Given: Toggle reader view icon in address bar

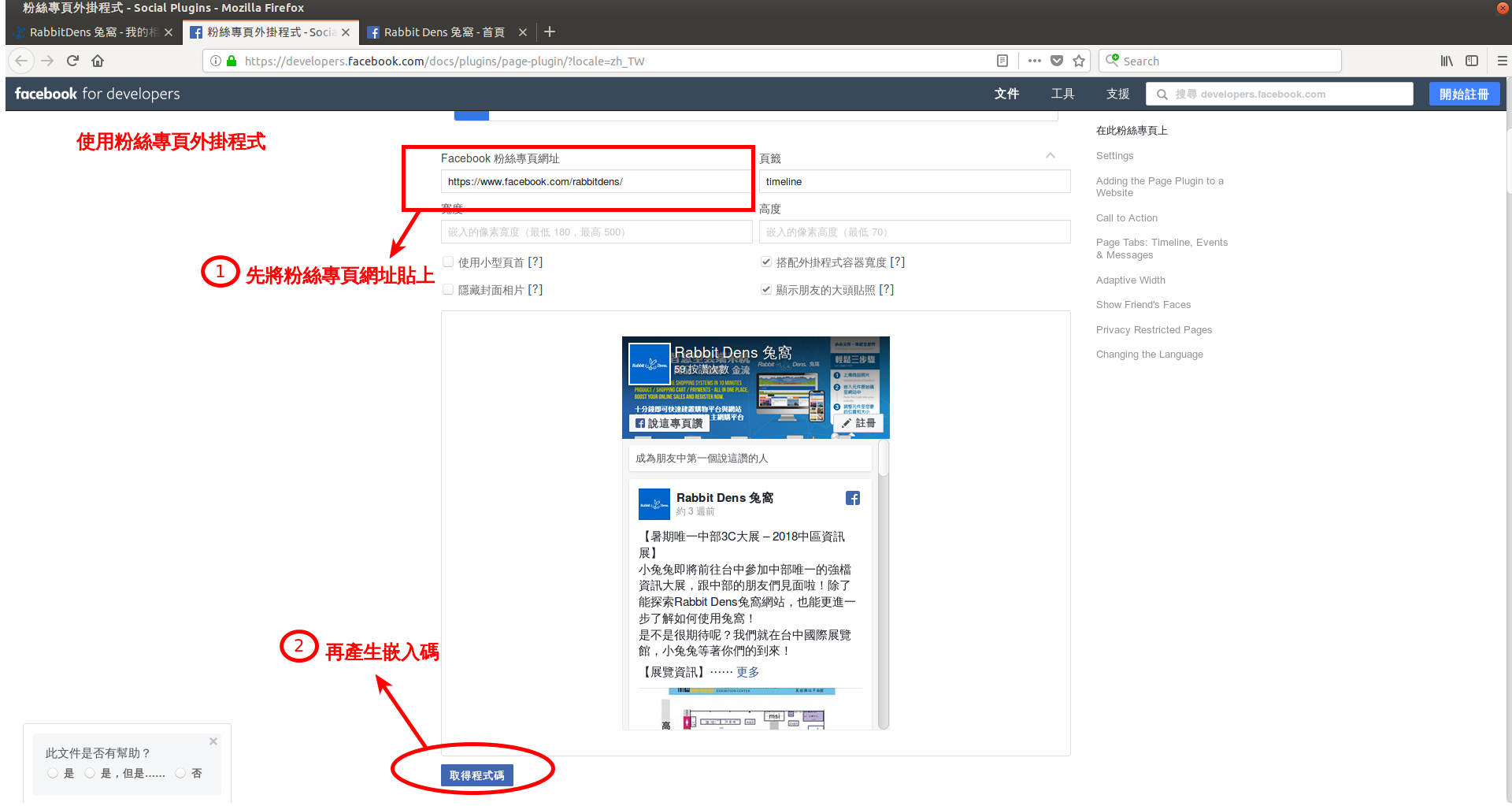Looking at the screenshot, I should 1002,61.
